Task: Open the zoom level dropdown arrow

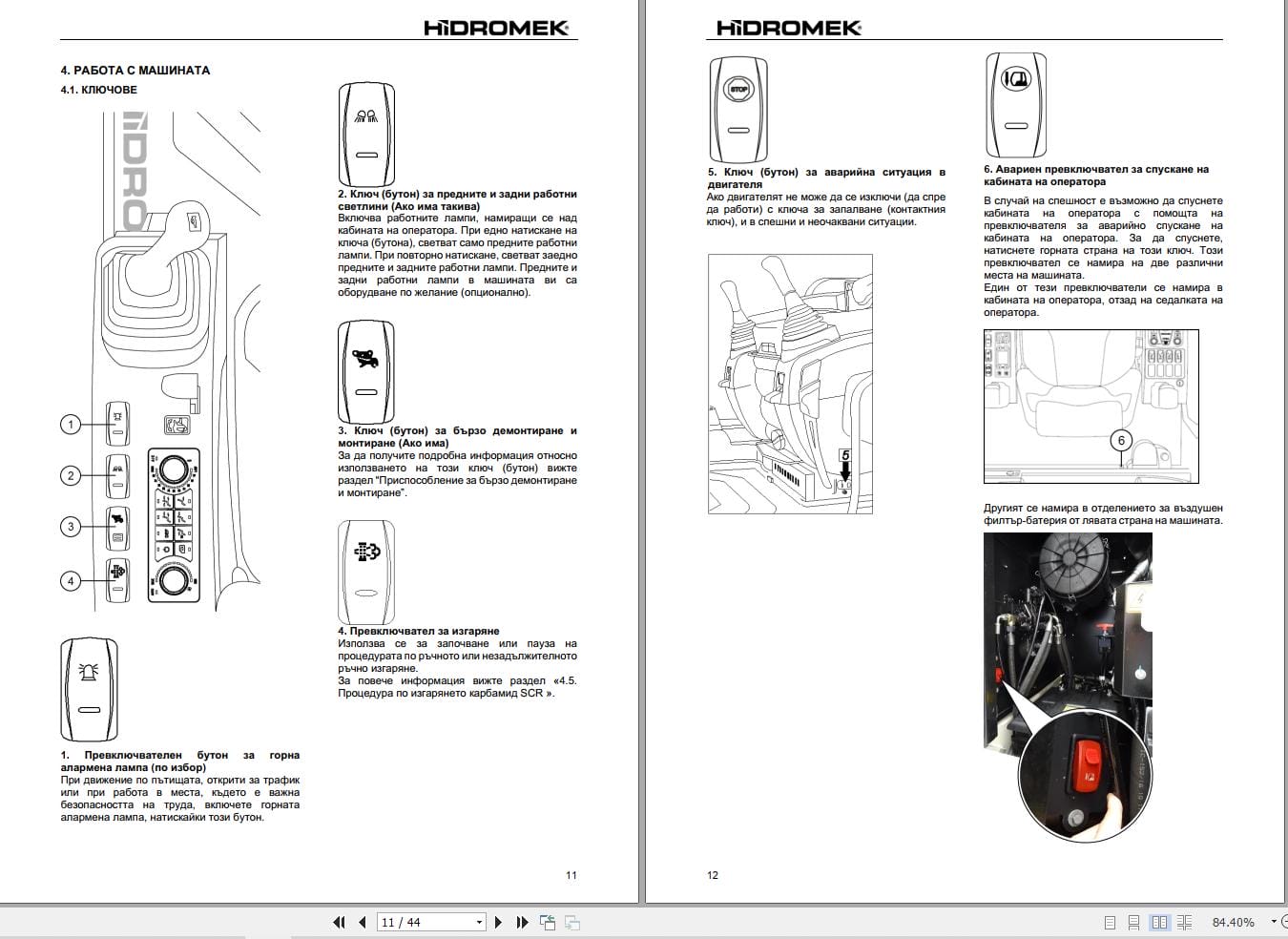Action: pyautogui.click(x=1274, y=922)
